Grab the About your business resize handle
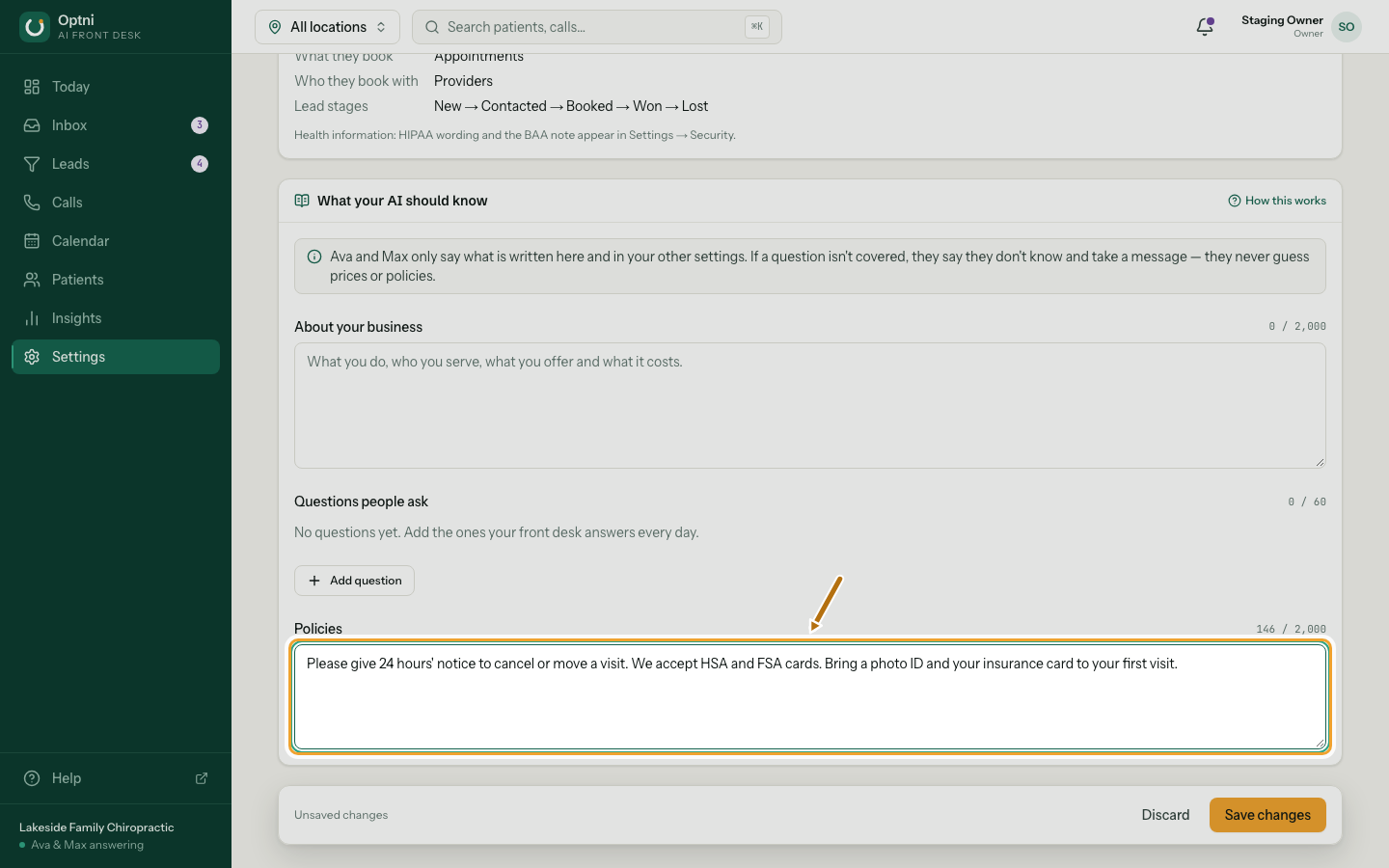 (x=1320, y=462)
